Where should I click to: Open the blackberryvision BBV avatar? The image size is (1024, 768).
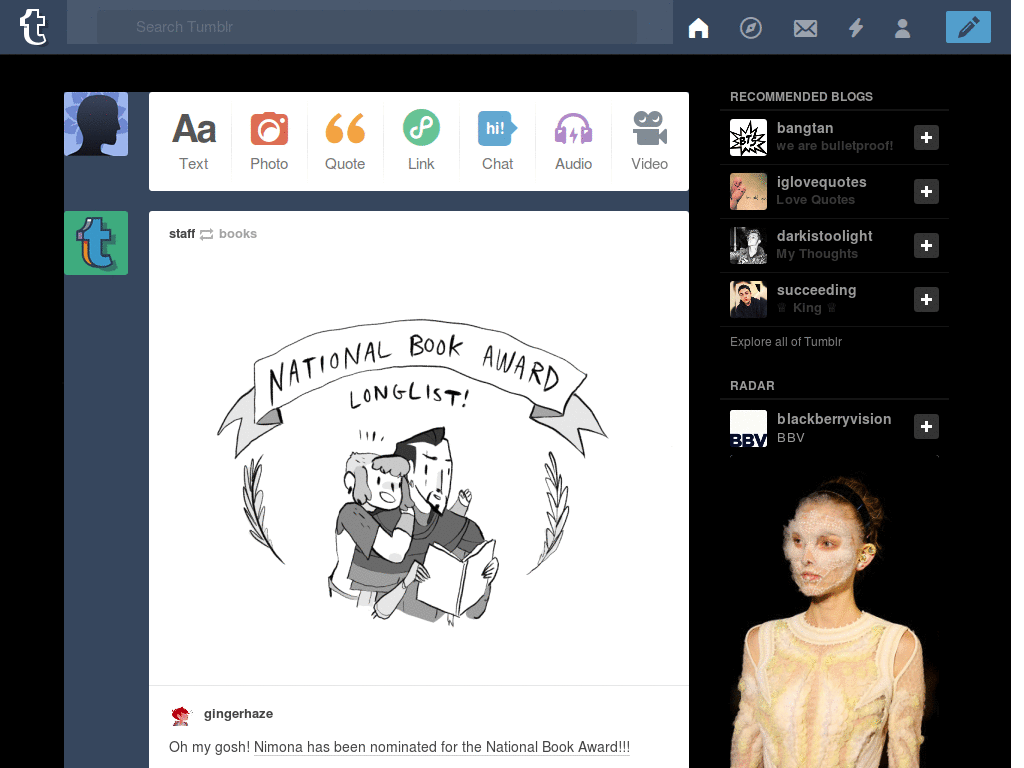748,429
